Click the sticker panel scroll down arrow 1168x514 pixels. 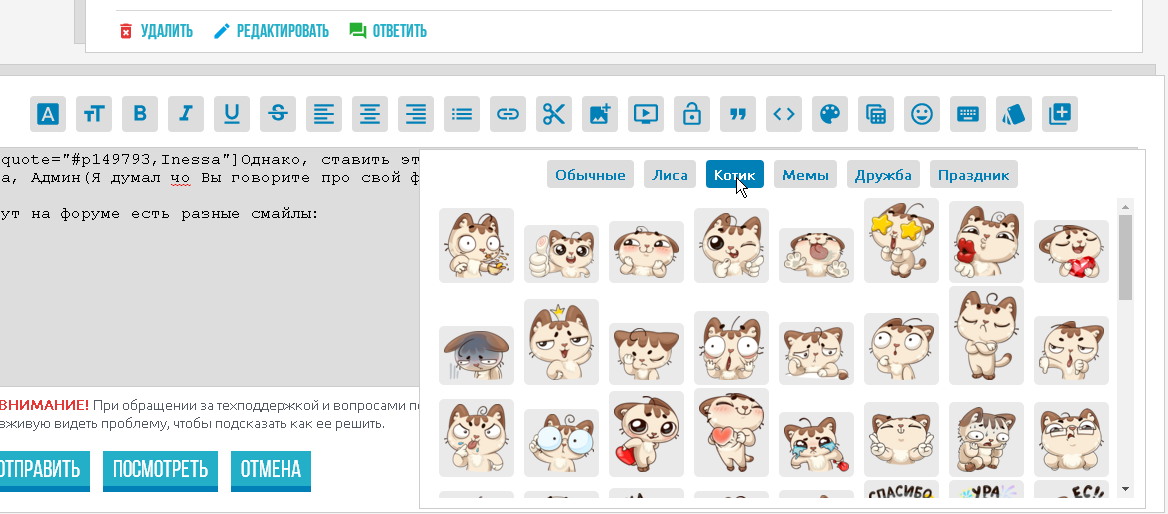(x=1125, y=489)
